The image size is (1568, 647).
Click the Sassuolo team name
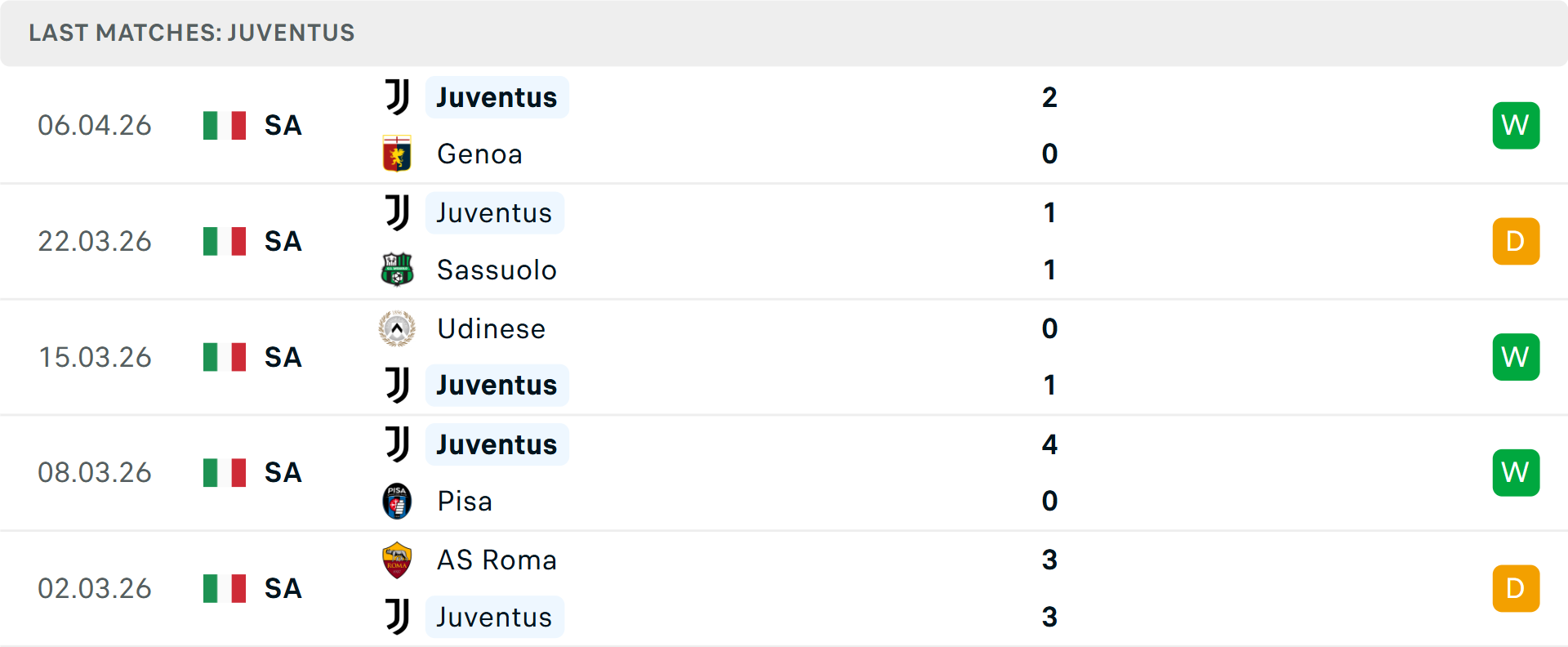496,270
